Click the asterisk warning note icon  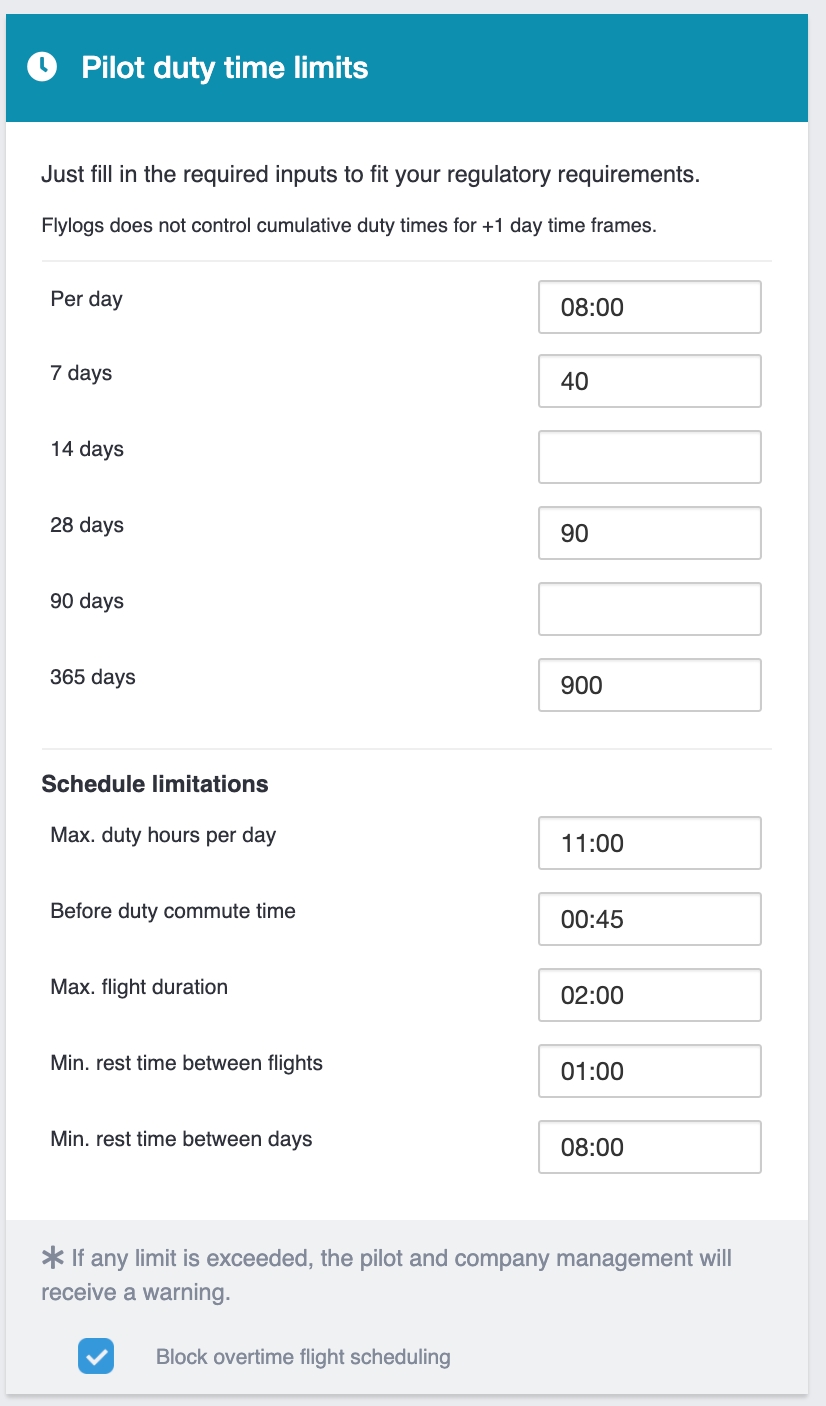[x=54, y=1258]
